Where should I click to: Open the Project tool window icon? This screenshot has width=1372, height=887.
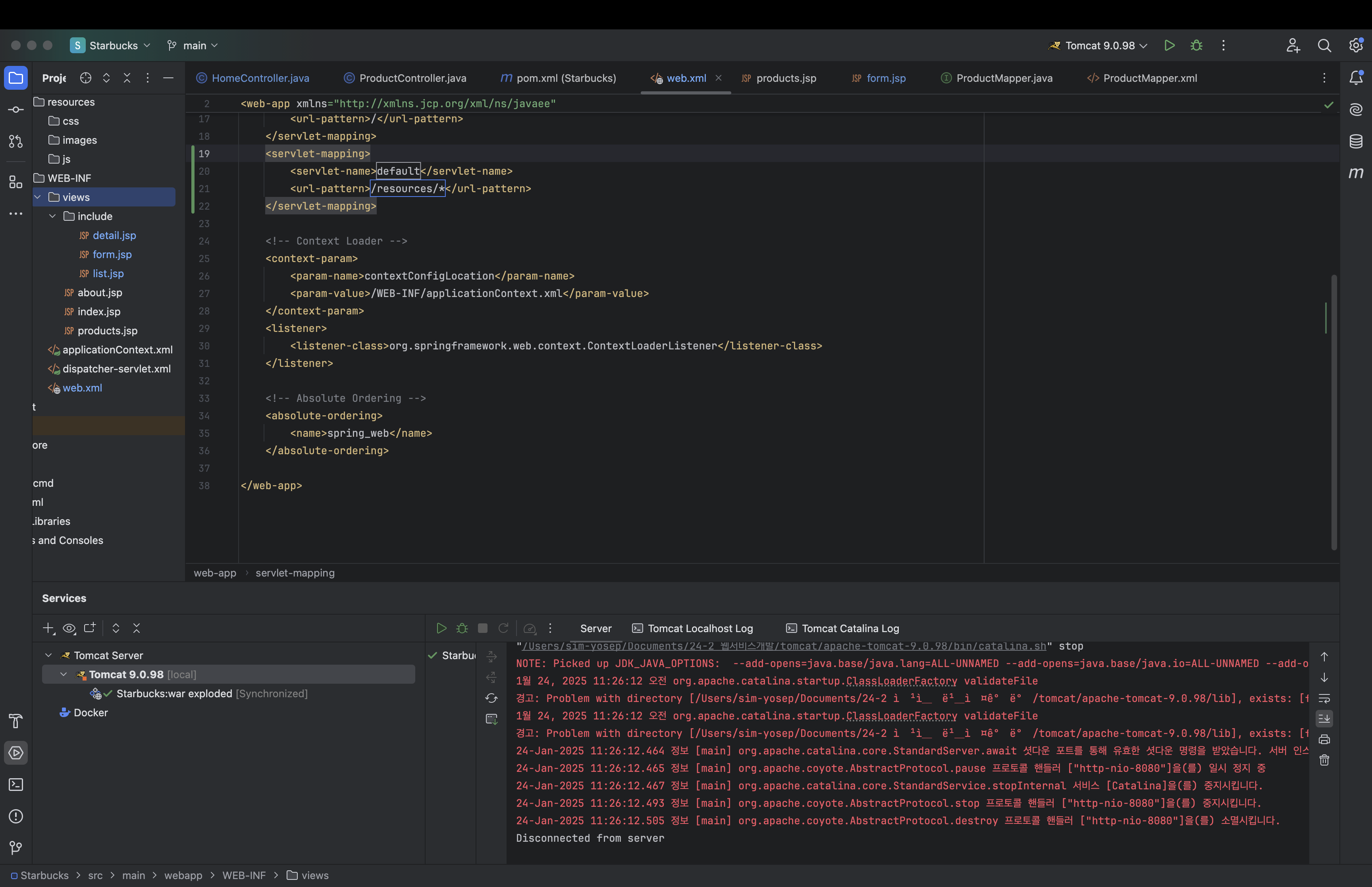[15, 78]
